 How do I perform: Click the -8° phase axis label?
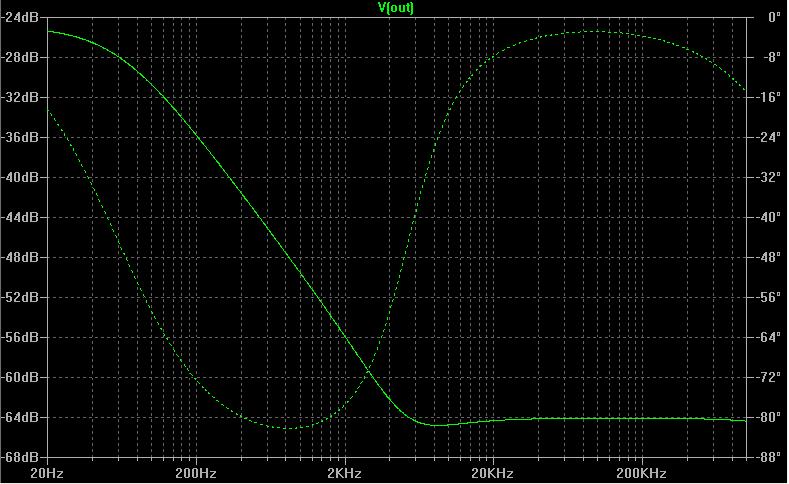(x=770, y=57)
